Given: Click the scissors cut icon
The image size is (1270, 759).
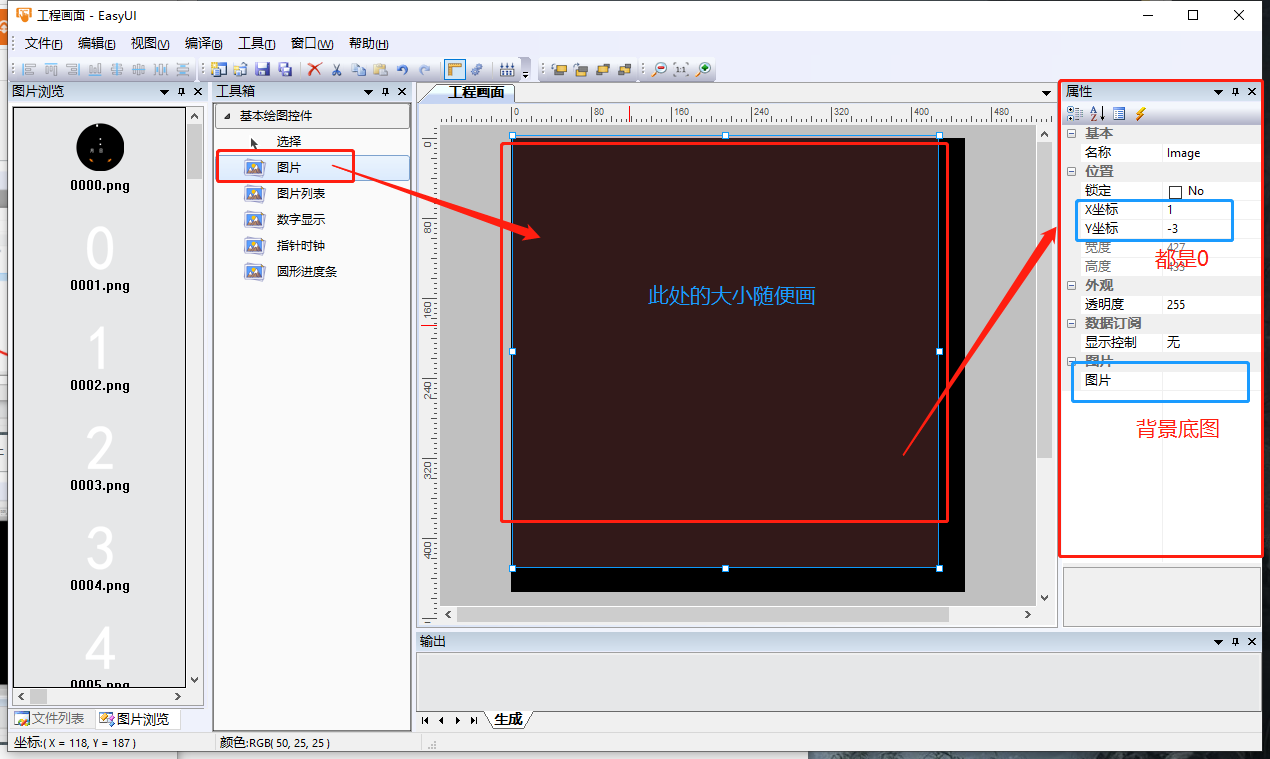Looking at the screenshot, I should [336, 70].
